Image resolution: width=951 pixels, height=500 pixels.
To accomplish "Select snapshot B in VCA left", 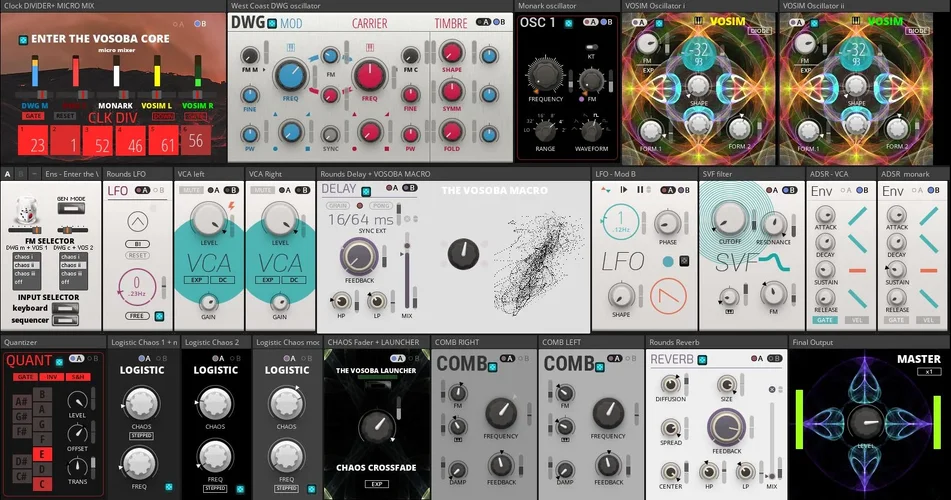I will pyautogui.click(x=231, y=190).
